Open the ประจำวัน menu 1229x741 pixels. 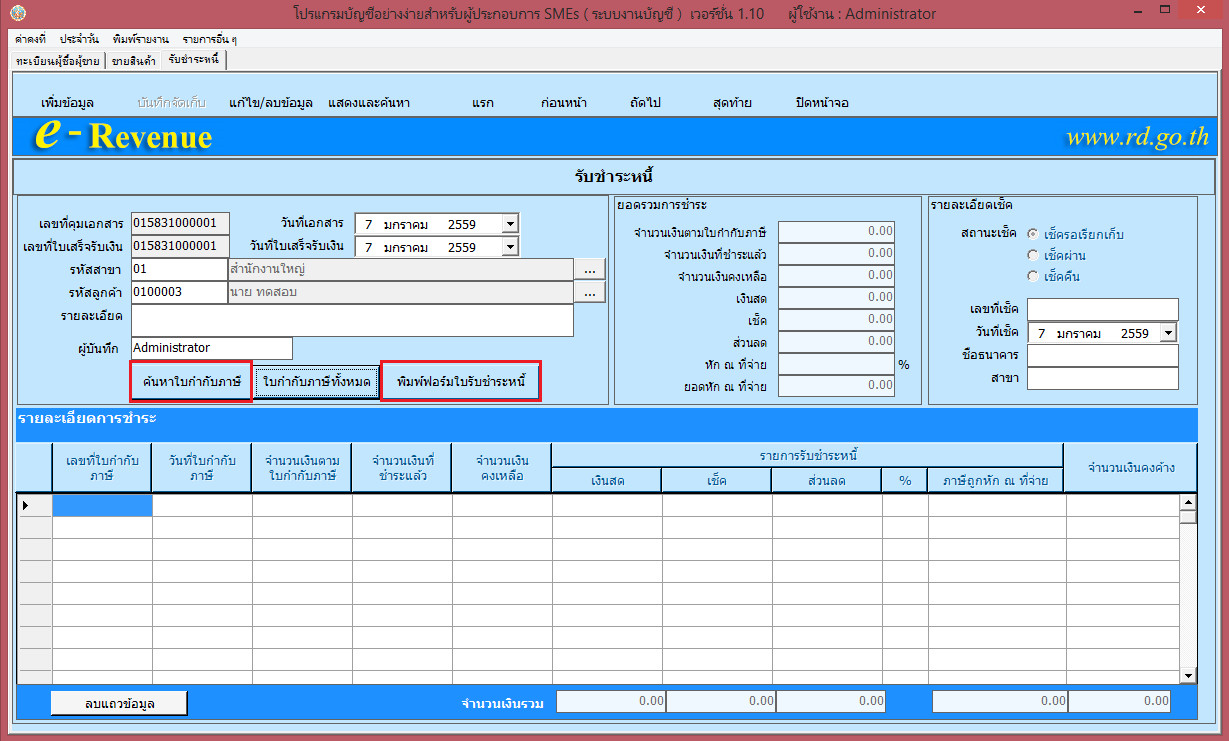click(79, 39)
